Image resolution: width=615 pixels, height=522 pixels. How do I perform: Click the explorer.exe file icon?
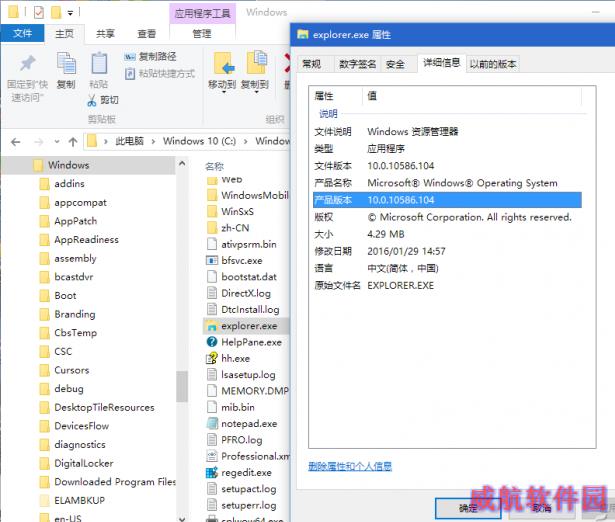pos(212,326)
